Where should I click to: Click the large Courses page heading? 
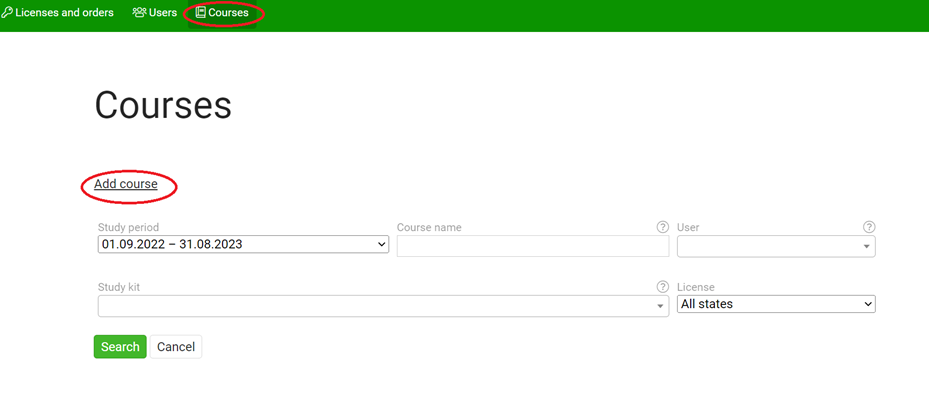pos(163,105)
